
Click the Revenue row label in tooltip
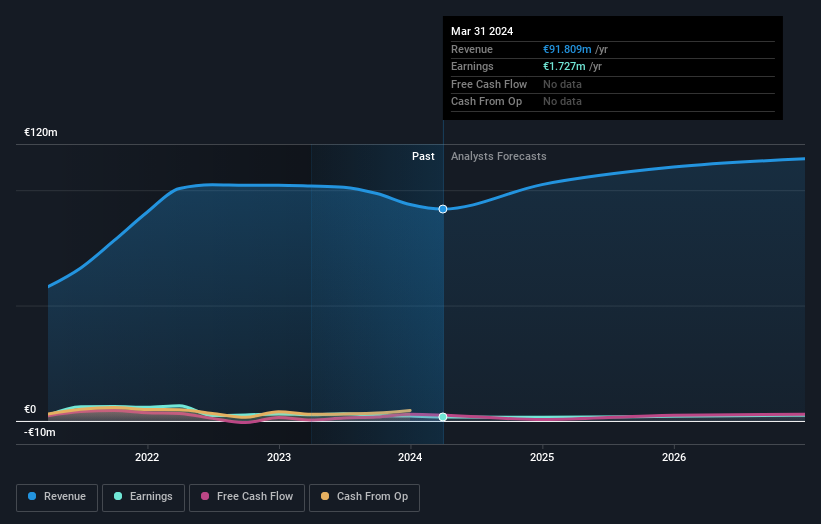472,49
